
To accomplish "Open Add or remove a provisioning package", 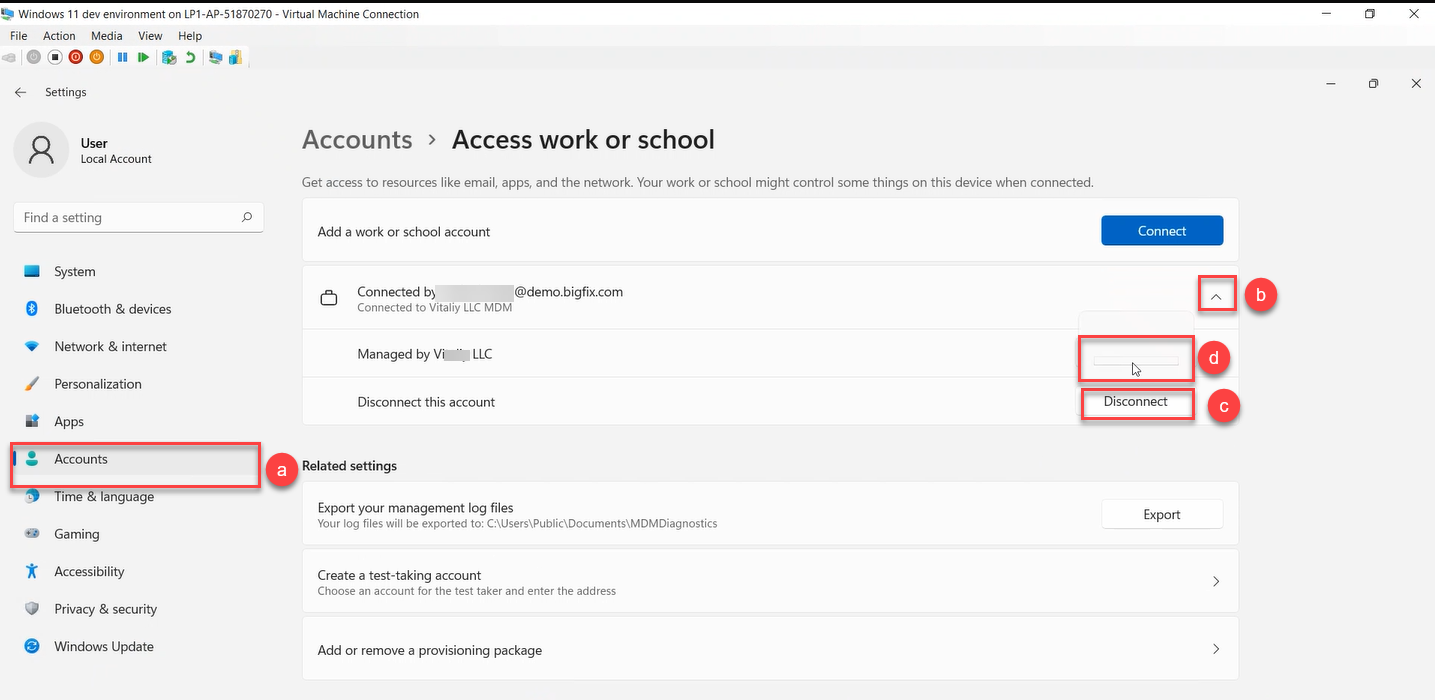I will 770,650.
